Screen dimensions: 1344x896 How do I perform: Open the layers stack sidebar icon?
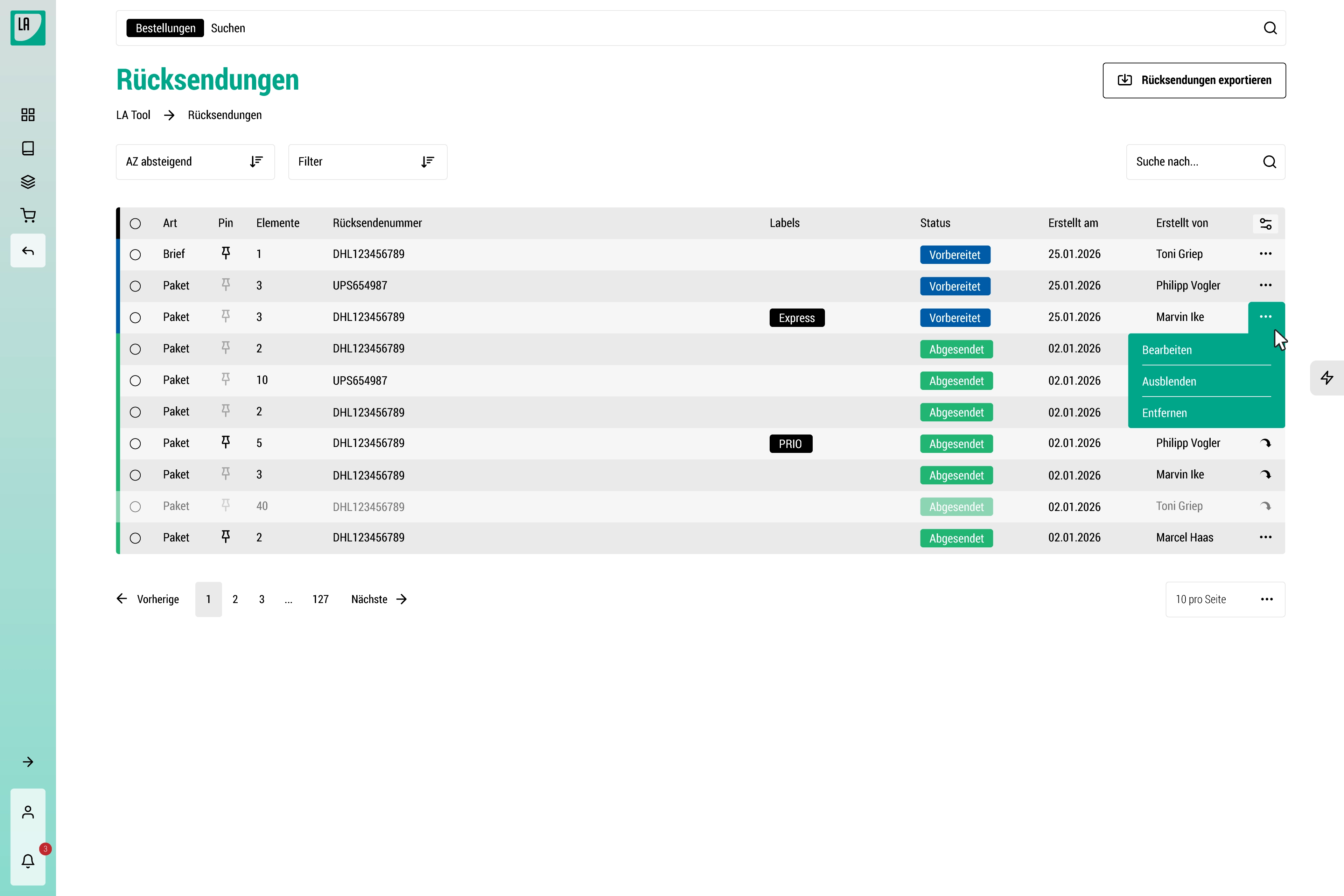(27, 182)
